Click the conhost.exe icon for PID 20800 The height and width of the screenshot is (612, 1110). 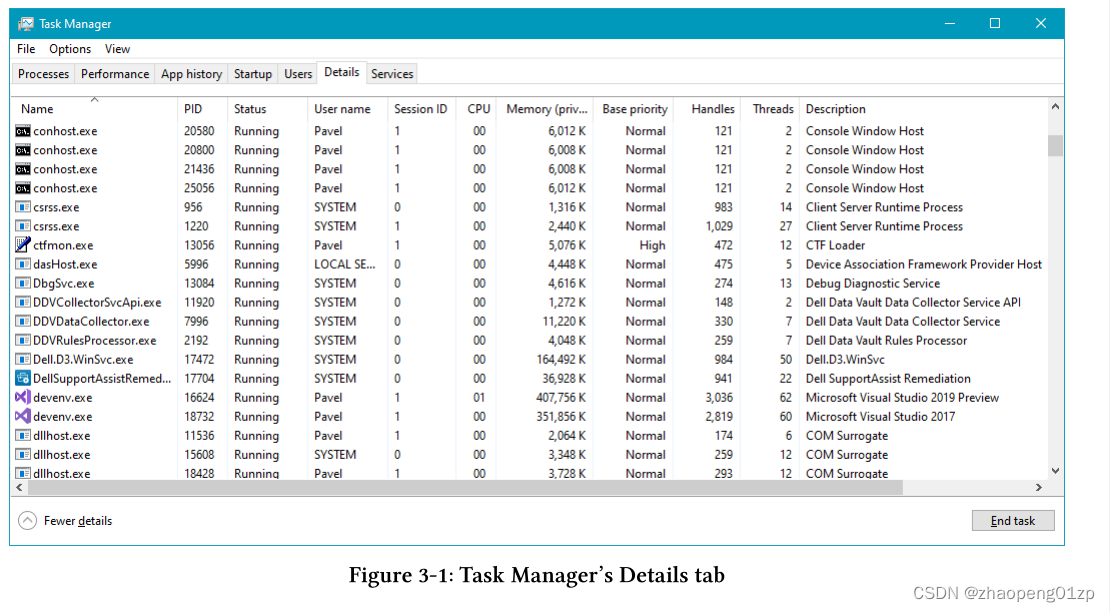tap(23, 150)
